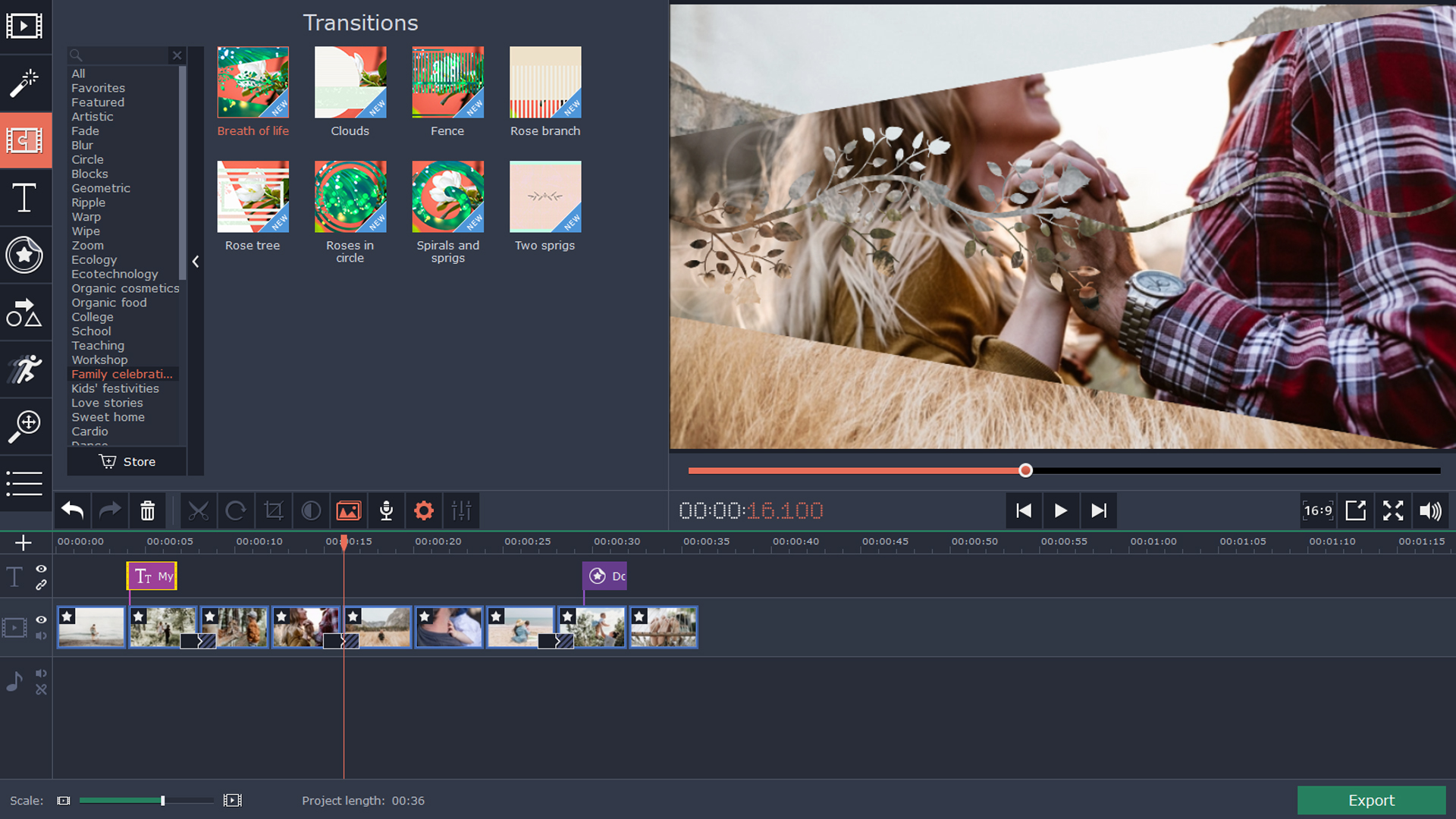Expand the Love stories transitions category
The height and width of the screenshot is (819, 1456).
(x=107, y=403)
